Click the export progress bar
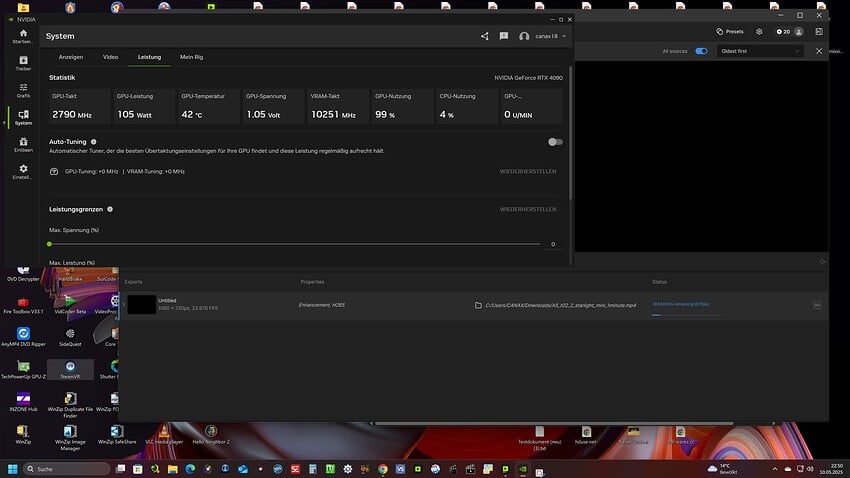This screenshot has height=478, width=850. 688,314
